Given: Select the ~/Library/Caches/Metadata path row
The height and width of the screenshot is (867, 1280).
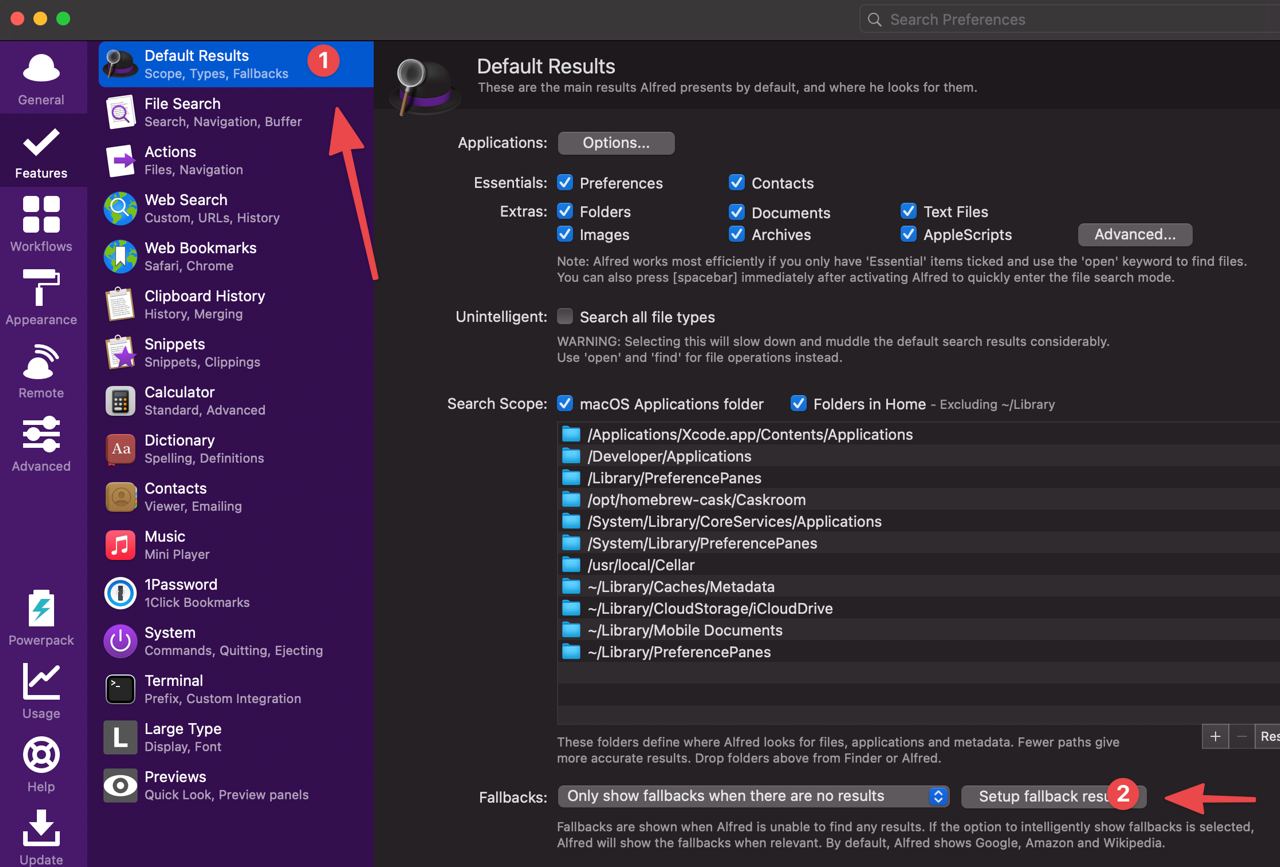Looking at the screenshot, I should tap(918, 586).
